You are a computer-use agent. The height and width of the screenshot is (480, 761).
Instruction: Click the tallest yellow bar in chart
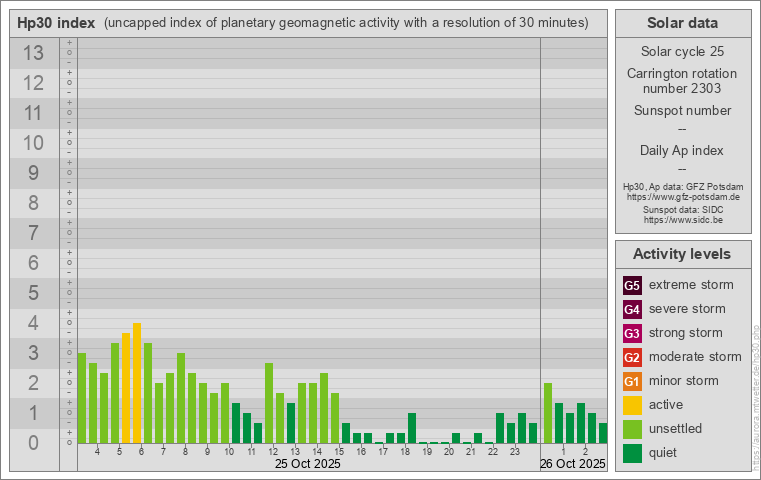coord(137,382)
